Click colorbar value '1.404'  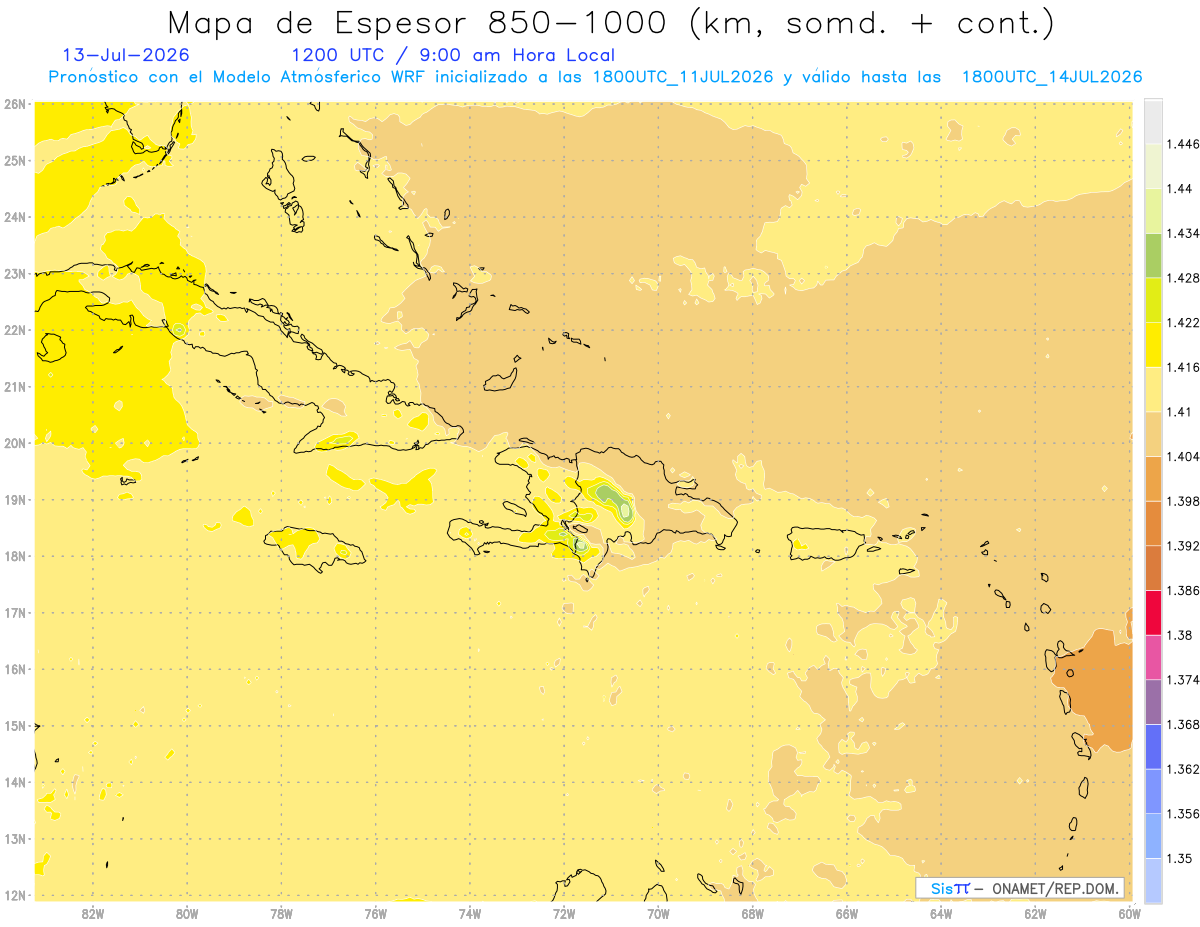pyautogui.click(x=1183, y=456)
